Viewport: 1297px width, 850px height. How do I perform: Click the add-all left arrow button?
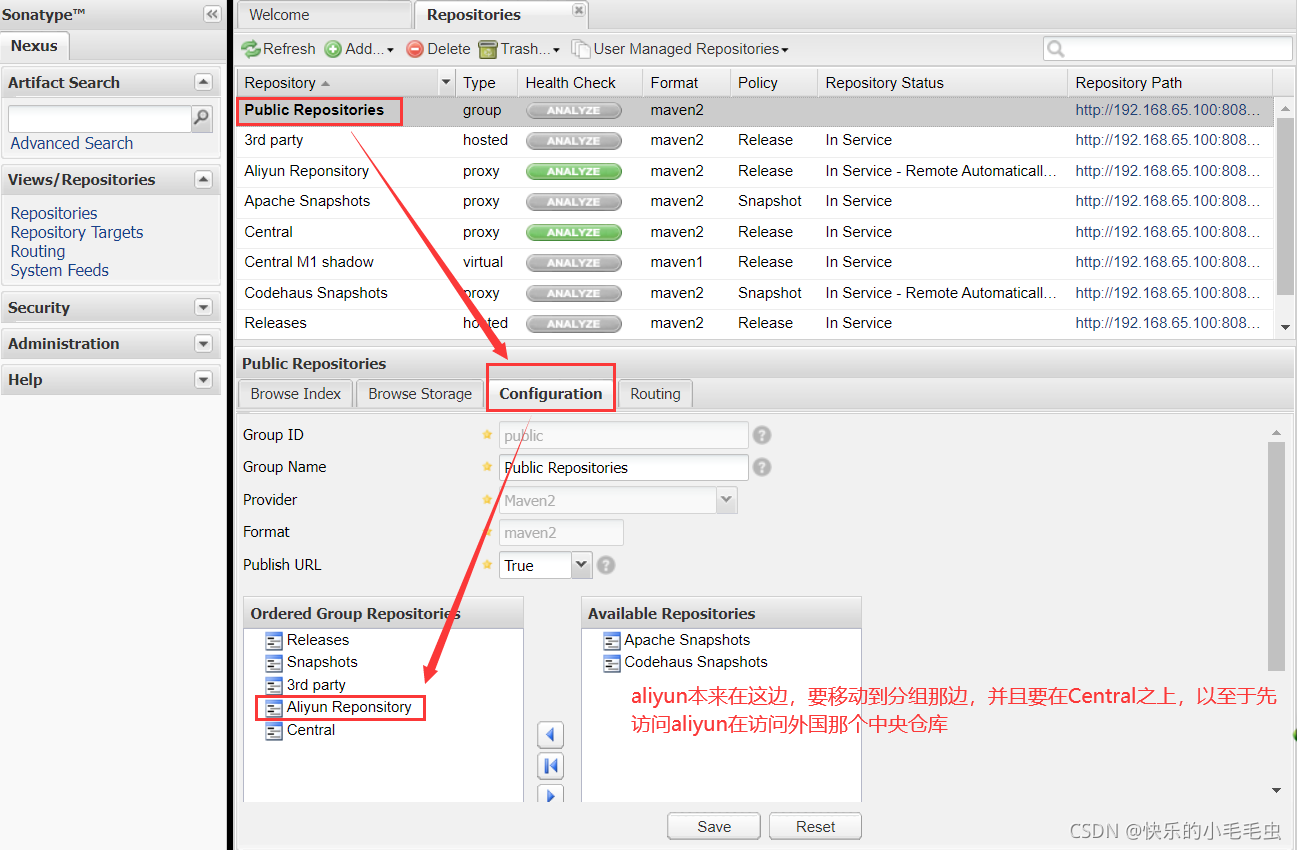click(551, 766)
